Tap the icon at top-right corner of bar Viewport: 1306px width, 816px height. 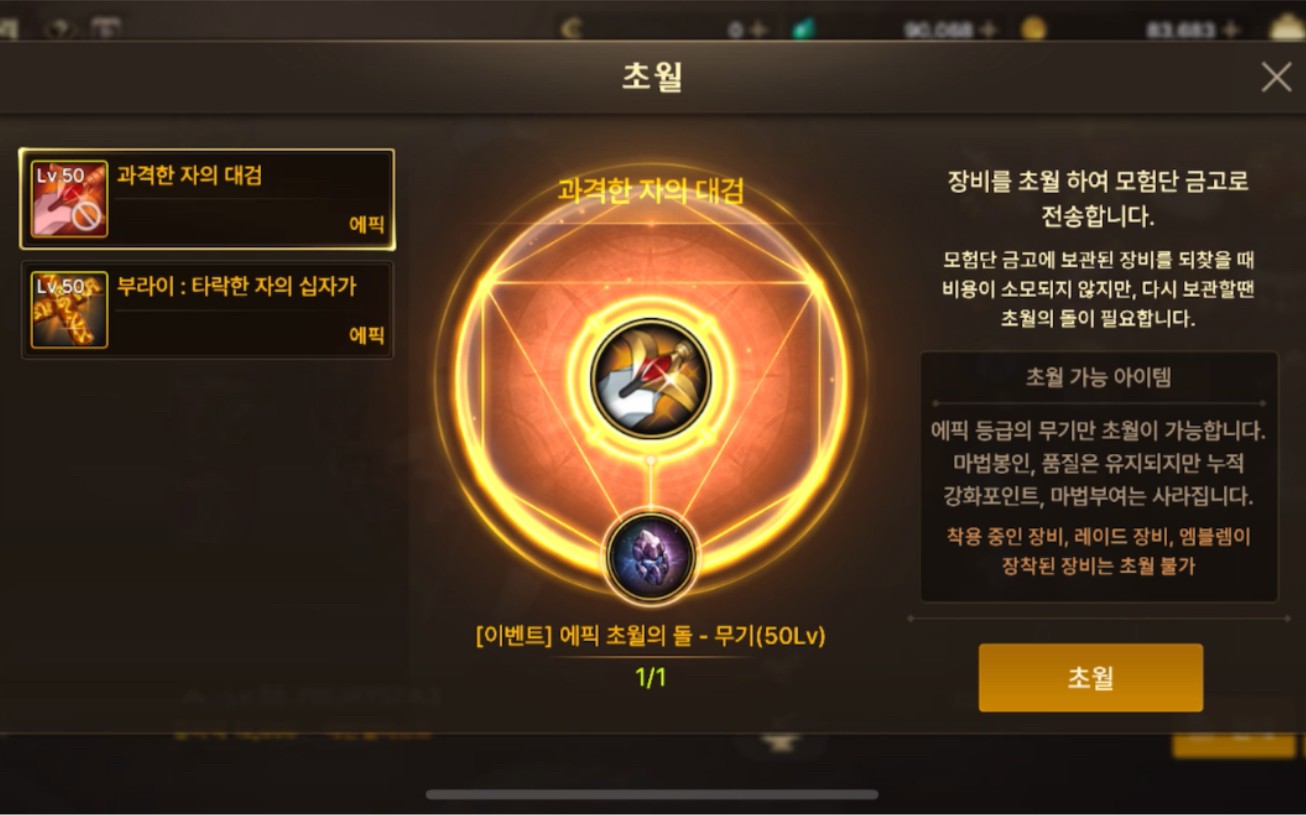click(x=1287, y=29)
